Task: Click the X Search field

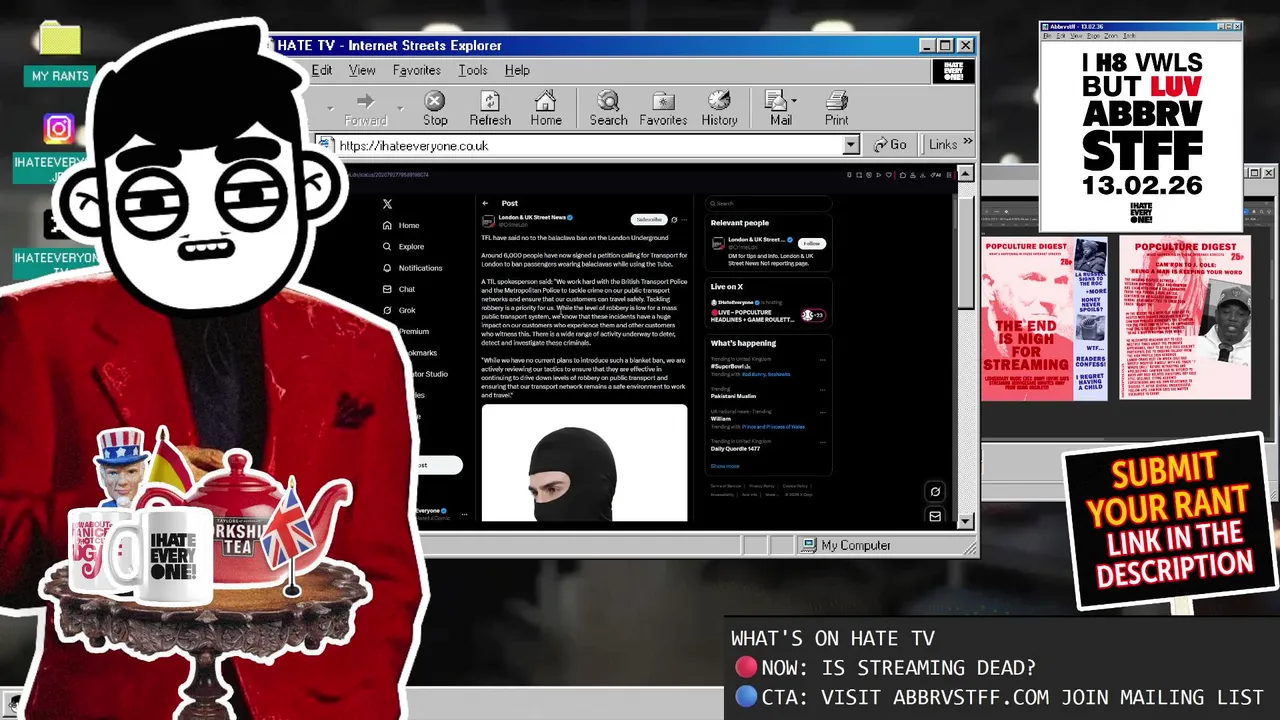Action: point(768,203)
